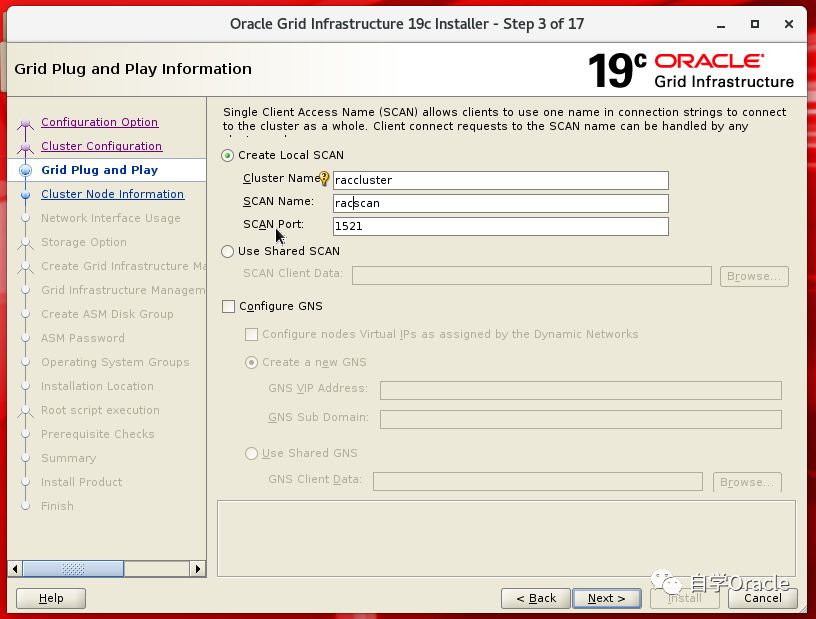Choose the Create a new GNS option
816x619 pixels.
[251, 362]
